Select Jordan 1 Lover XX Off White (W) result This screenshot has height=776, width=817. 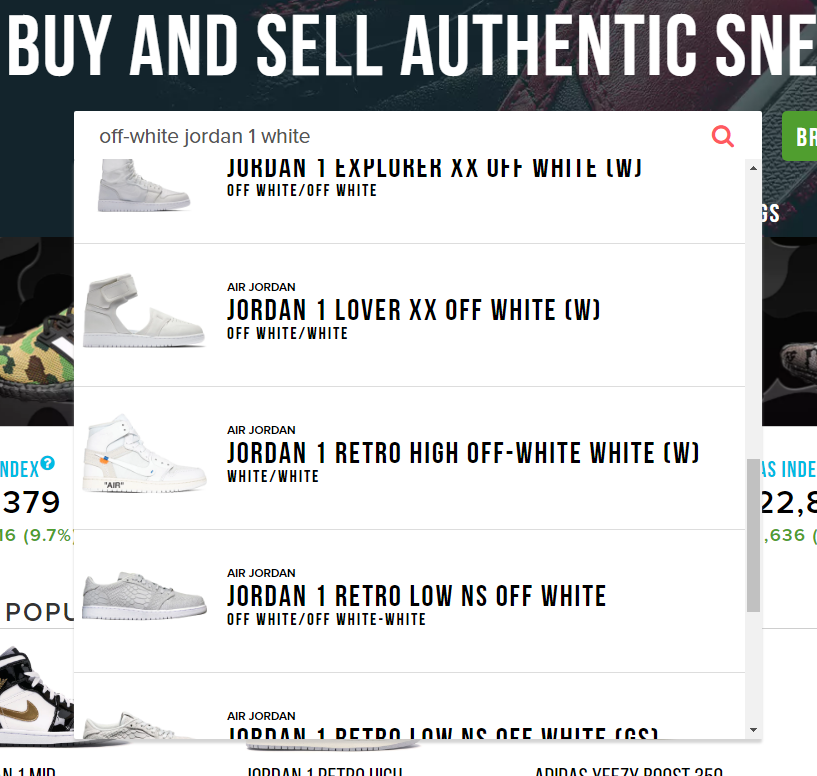[413, 310]
